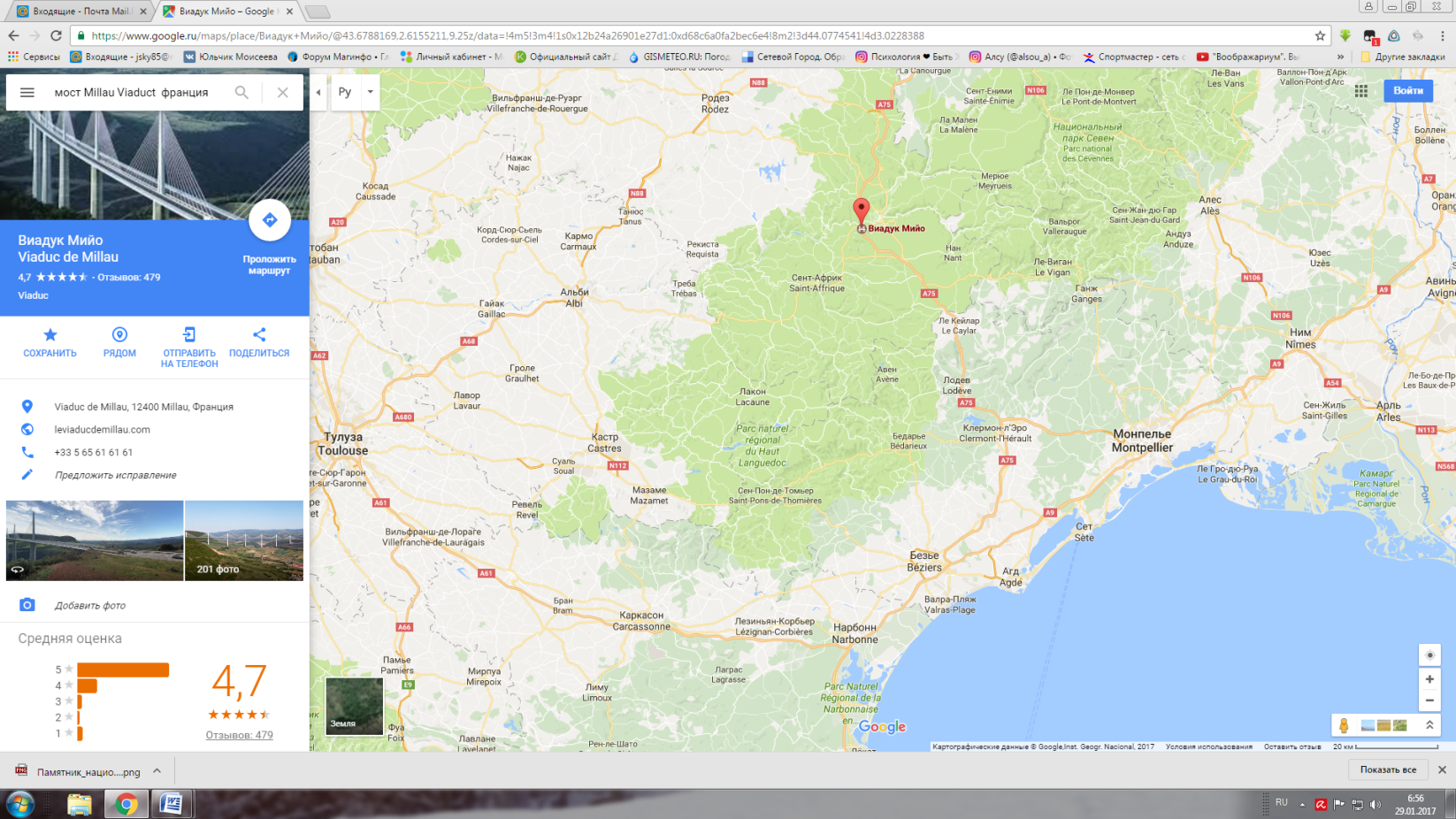The width and height of the screenshot is (1456, 819).
Task: Click Оставить отзыв link
Action: point(1292,746)
